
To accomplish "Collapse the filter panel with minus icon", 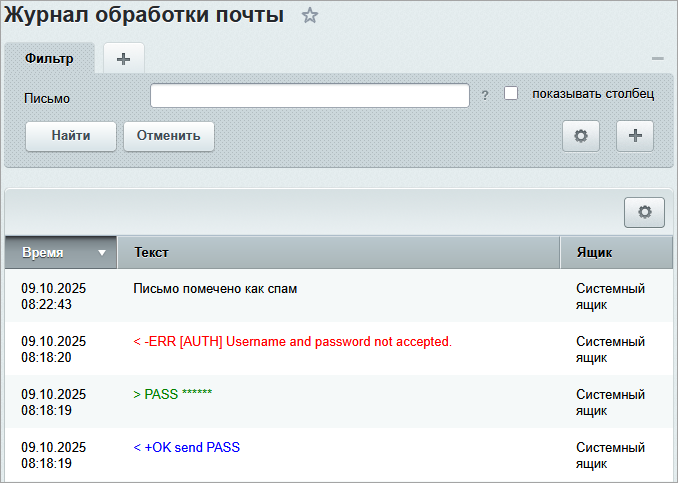I will pyautogui.click(x=657, y=59).
